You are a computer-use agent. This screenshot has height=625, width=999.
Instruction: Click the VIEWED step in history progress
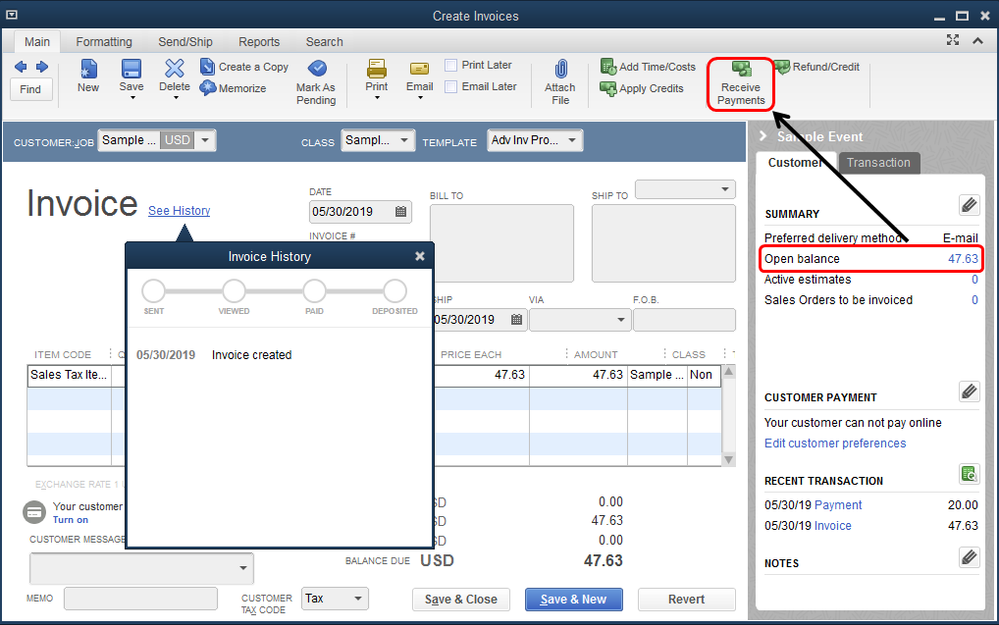234,291
